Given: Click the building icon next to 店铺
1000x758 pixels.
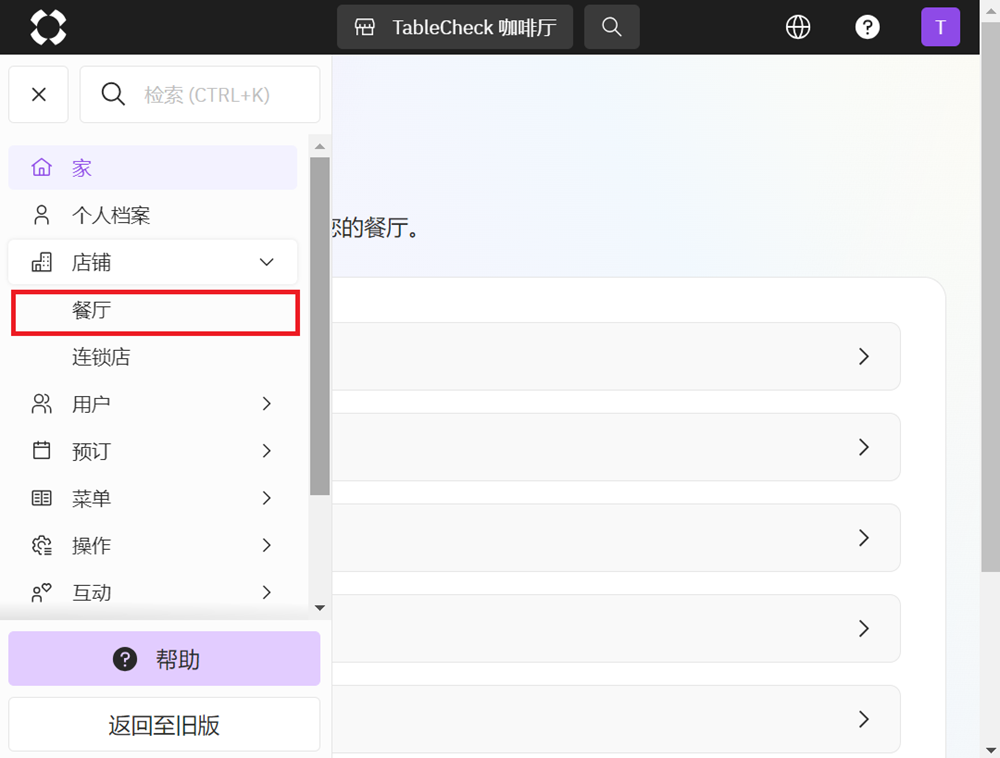Looking at the screenshot, I should click(41, 262).
